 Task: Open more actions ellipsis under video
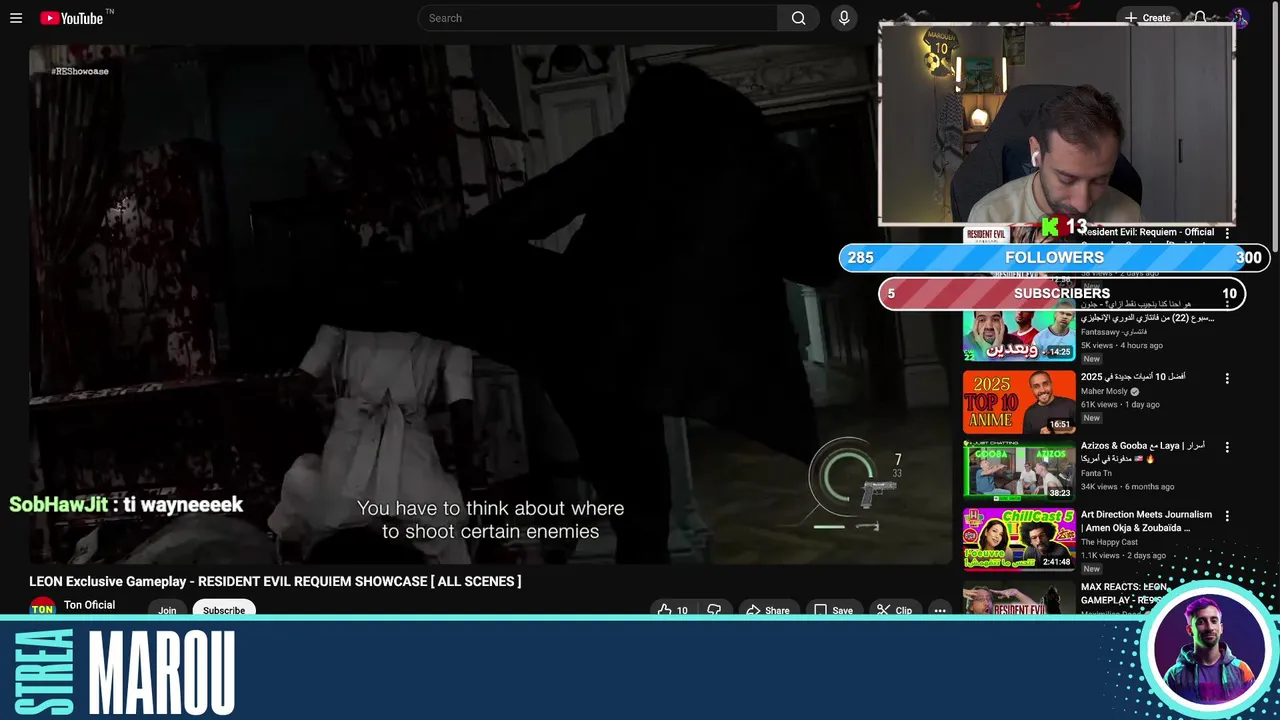[x=940, y=610]
